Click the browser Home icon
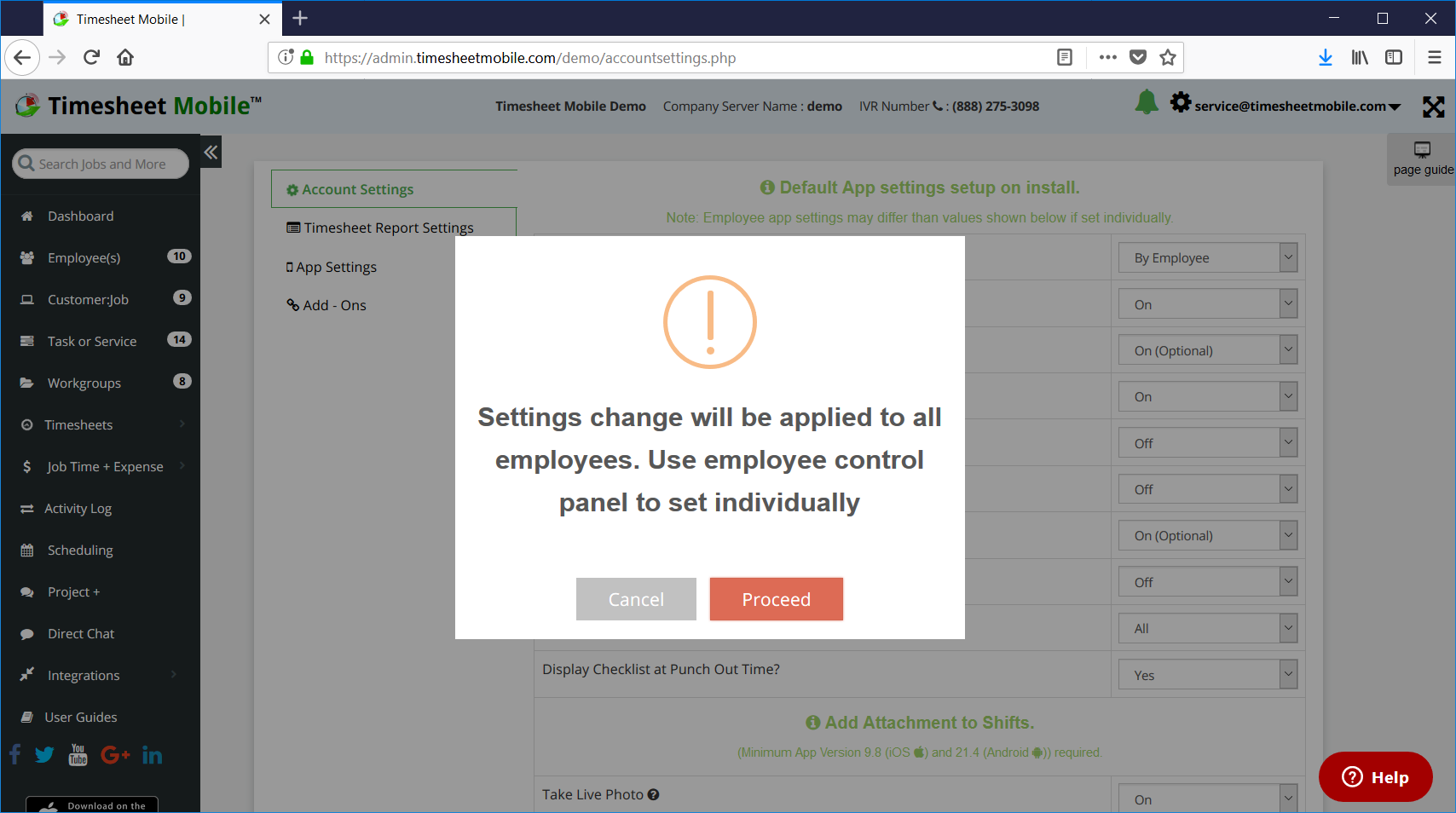 (125, 57)
